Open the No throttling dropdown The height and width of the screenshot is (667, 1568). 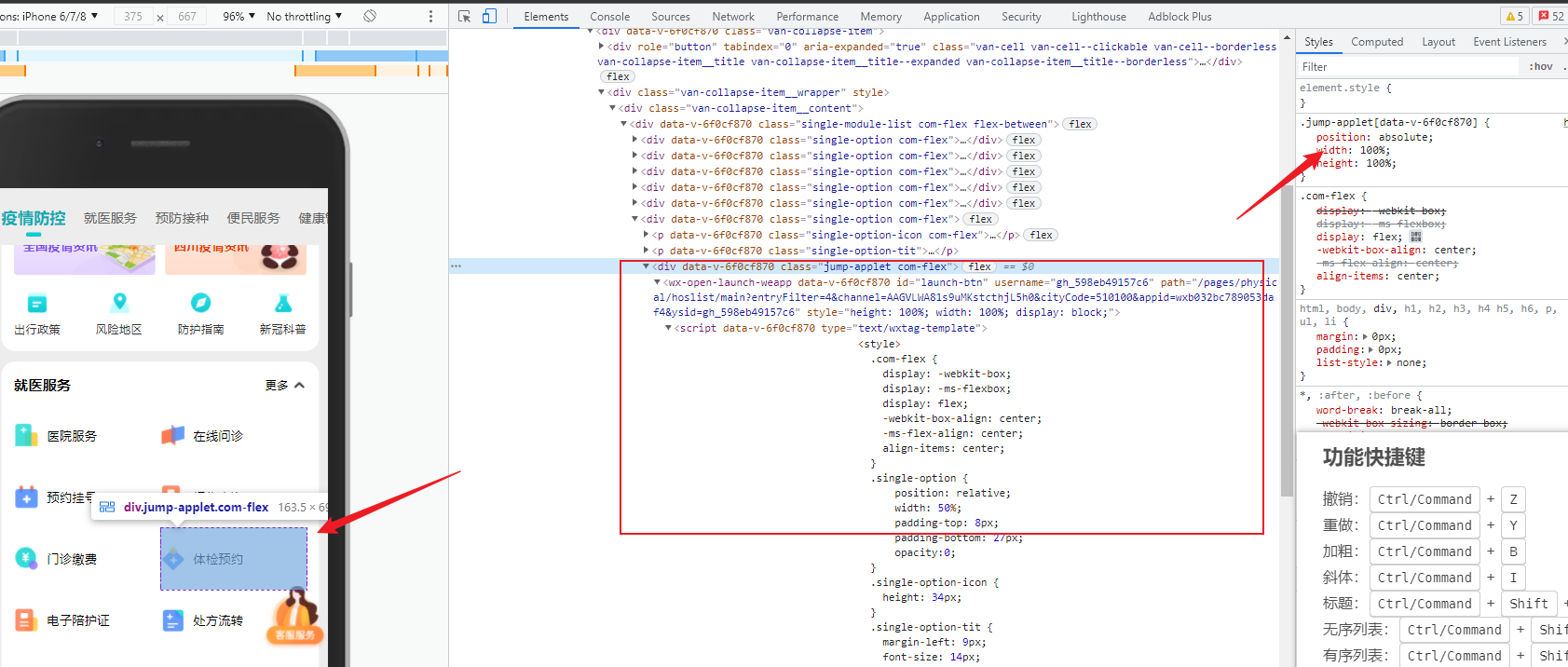coord(304,16)
